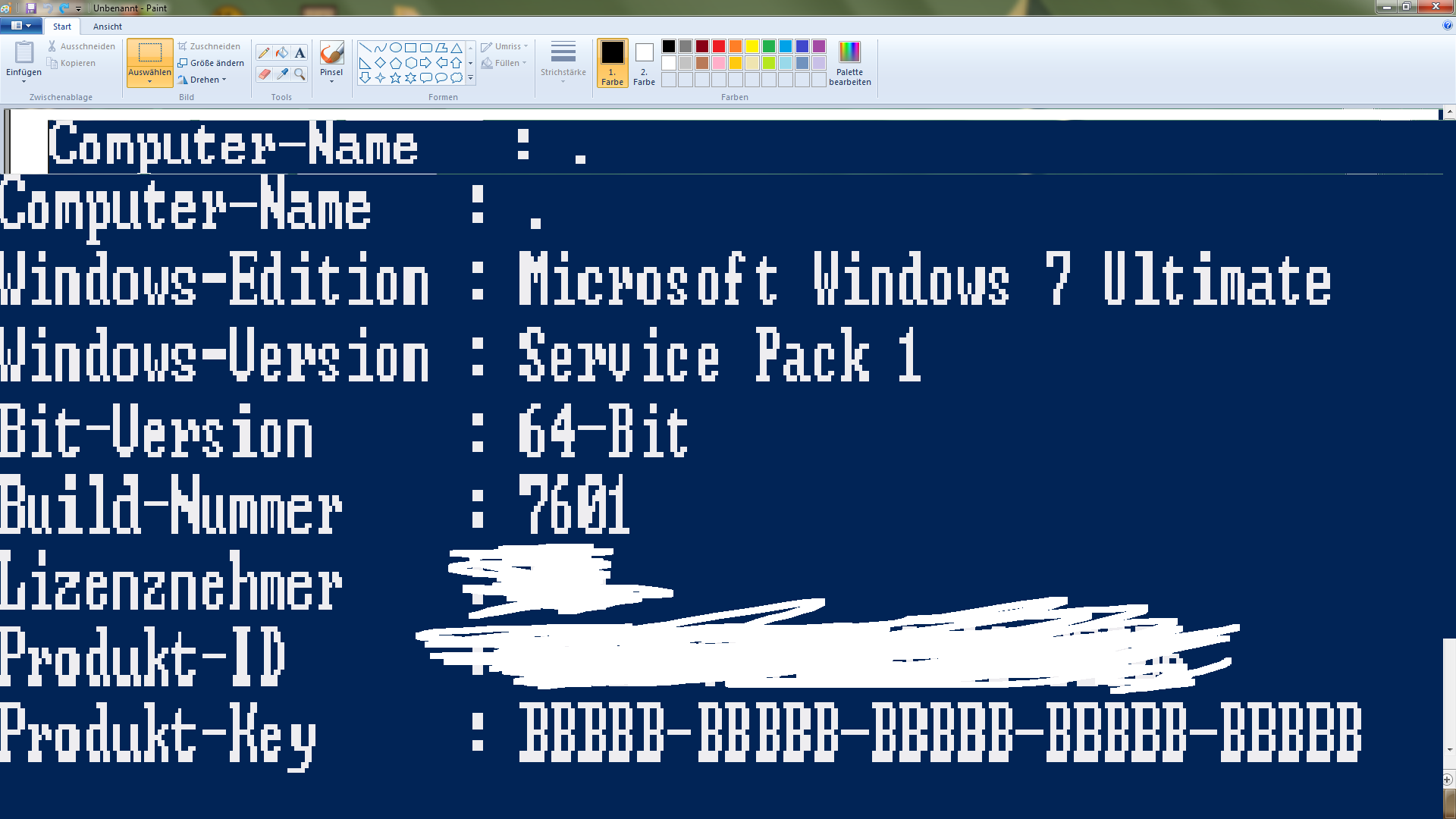This screenshot has width=1456, height=819.
Task: Open the Paint file menu button
Action: tap(21, 26)
